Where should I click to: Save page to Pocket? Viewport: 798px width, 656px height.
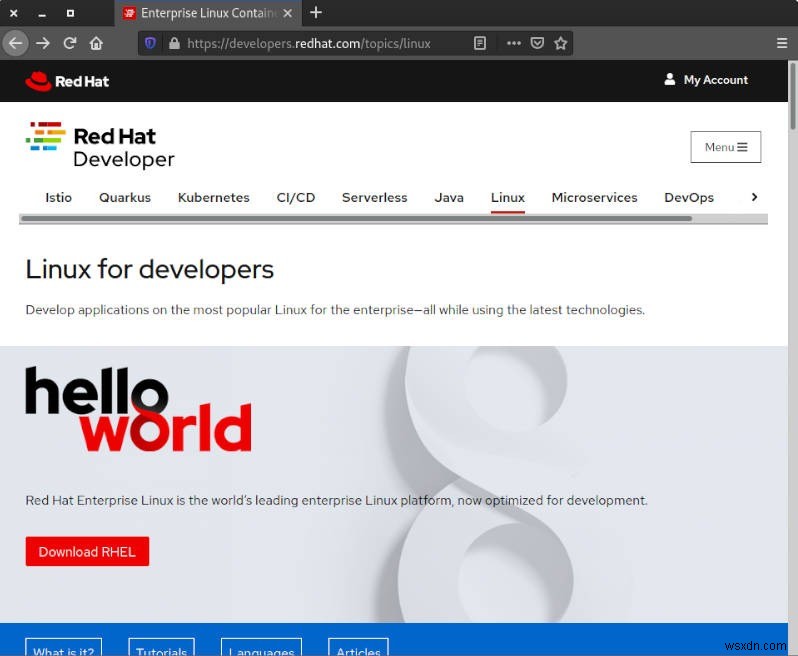pyautogui.click(x=537, y=43)
